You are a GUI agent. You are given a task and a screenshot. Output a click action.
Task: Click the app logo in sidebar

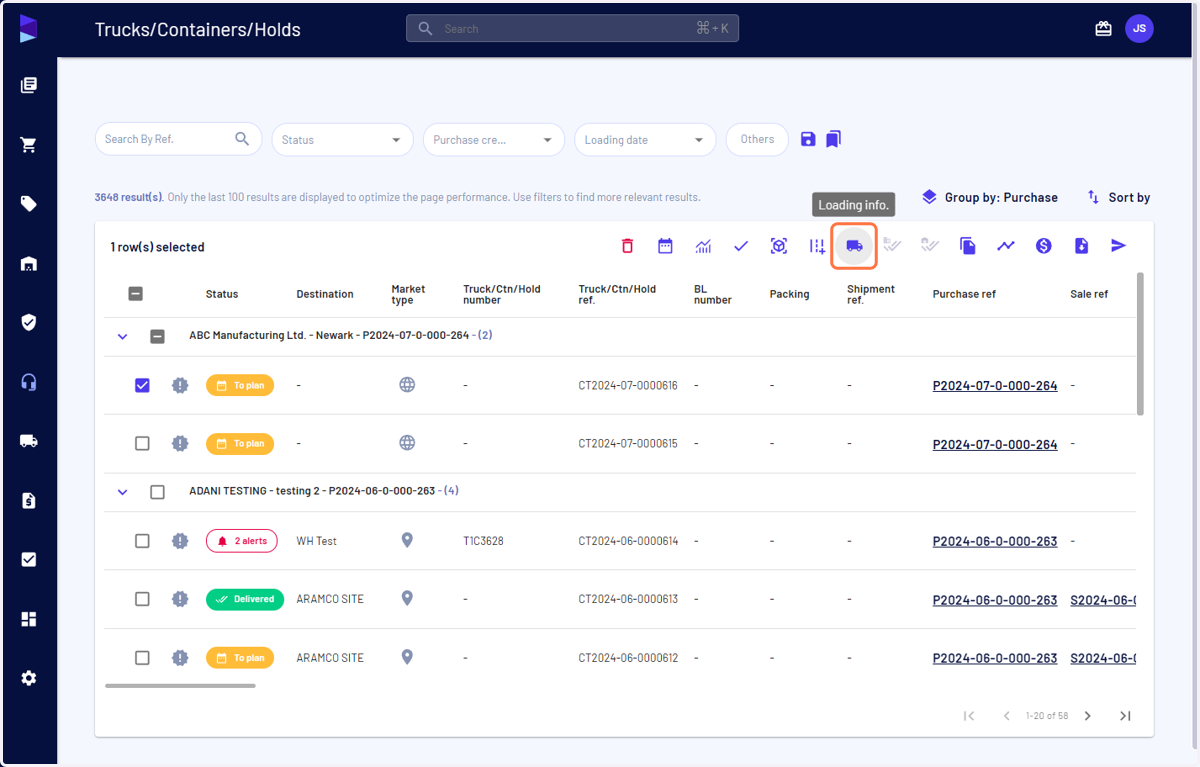pos(28,28)
